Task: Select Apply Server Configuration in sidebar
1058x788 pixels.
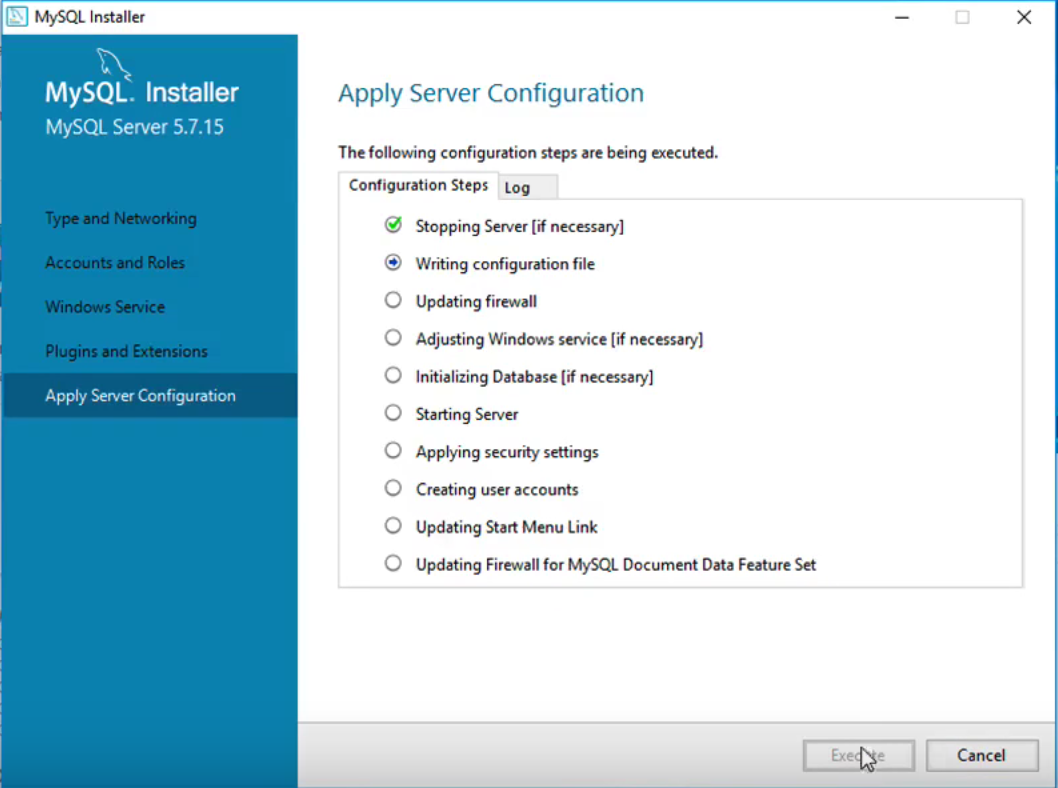Action: coord(149,395)
